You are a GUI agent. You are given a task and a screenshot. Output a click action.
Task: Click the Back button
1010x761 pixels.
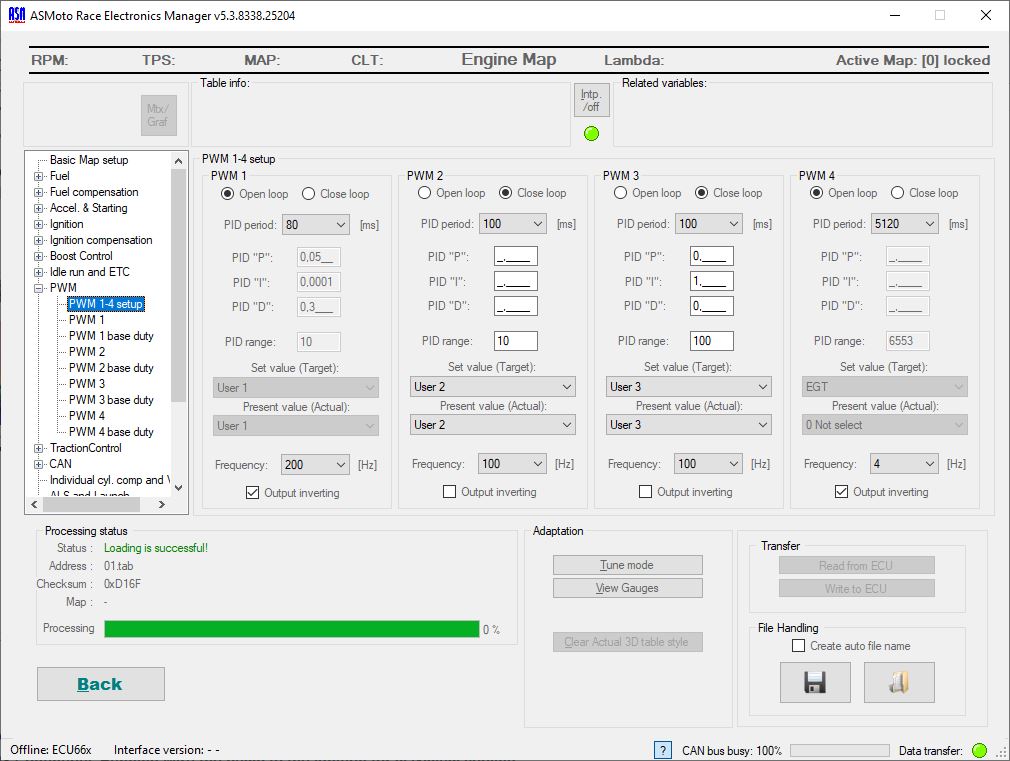pos(100,684)
